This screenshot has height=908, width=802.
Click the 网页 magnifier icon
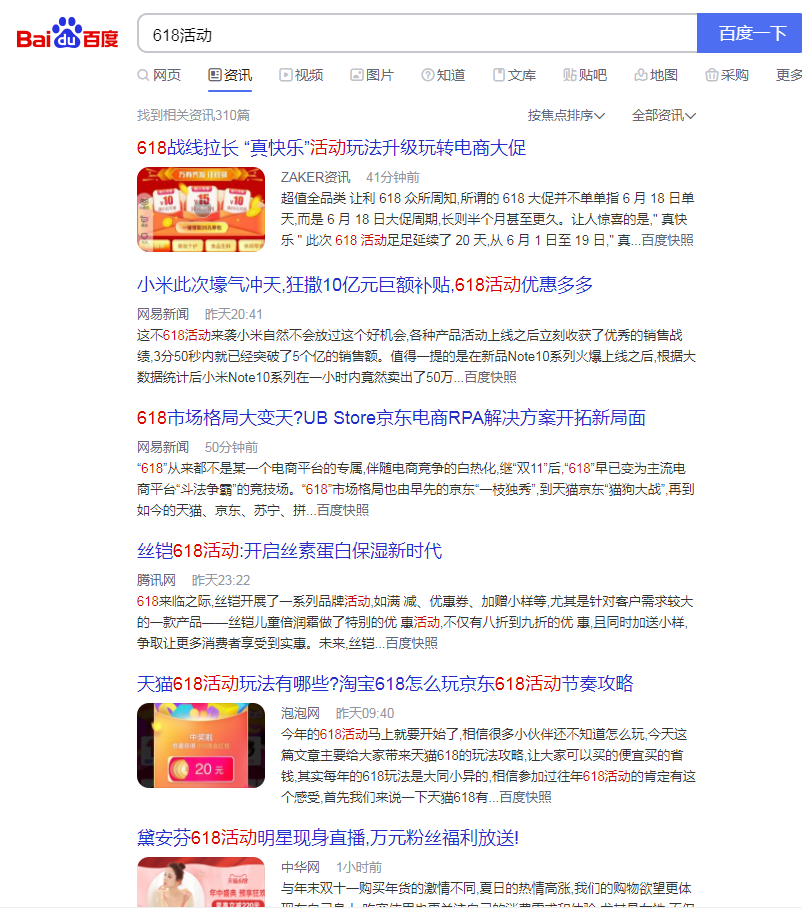click(143, 75)
